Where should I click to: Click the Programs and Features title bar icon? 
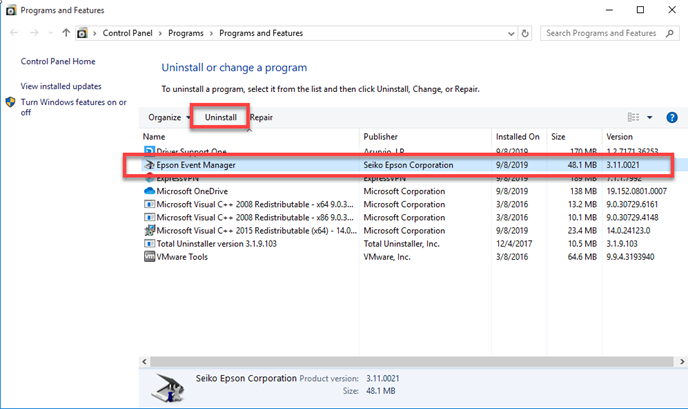11,10
